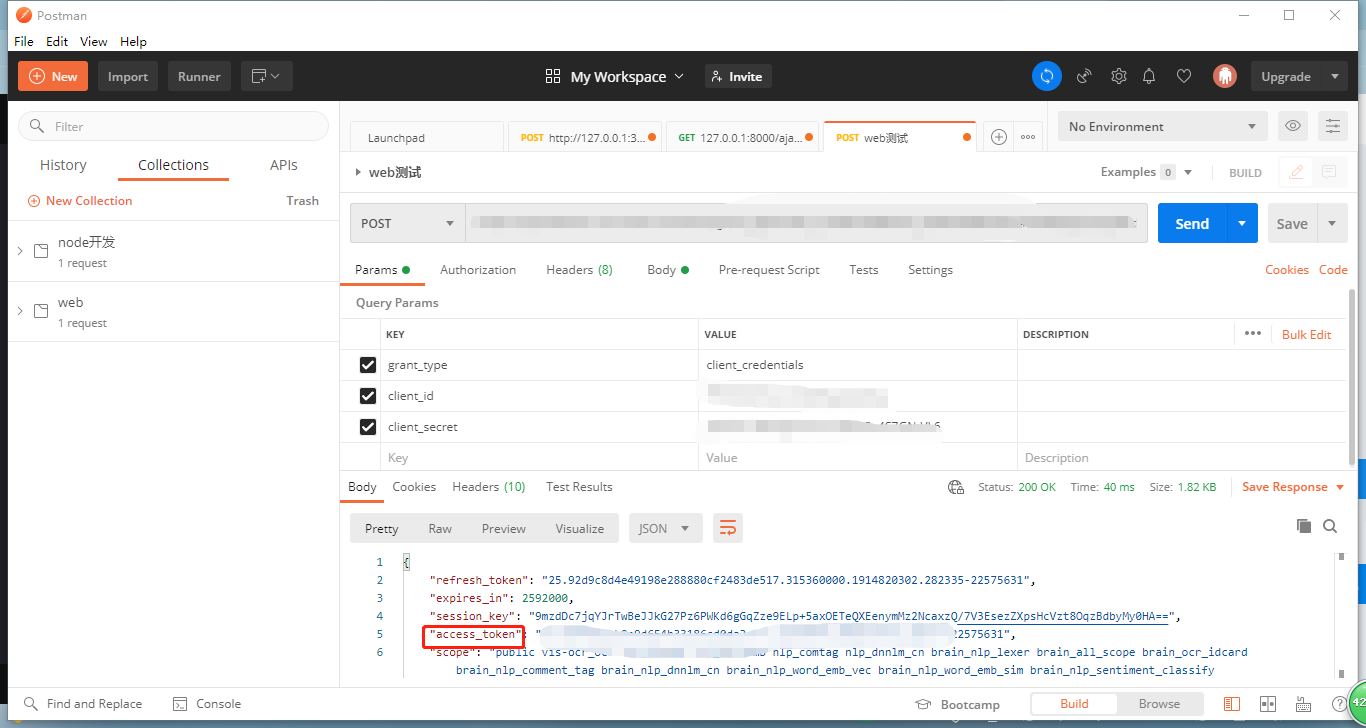Toggle response line wrap icon

(x=728, y=528)
